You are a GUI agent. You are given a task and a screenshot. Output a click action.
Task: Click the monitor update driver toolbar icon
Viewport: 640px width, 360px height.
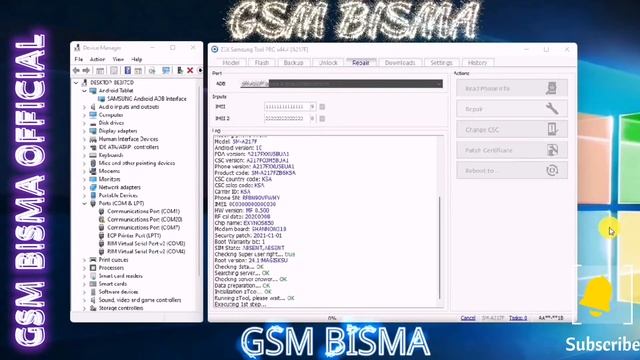click(x=166, y=71)
